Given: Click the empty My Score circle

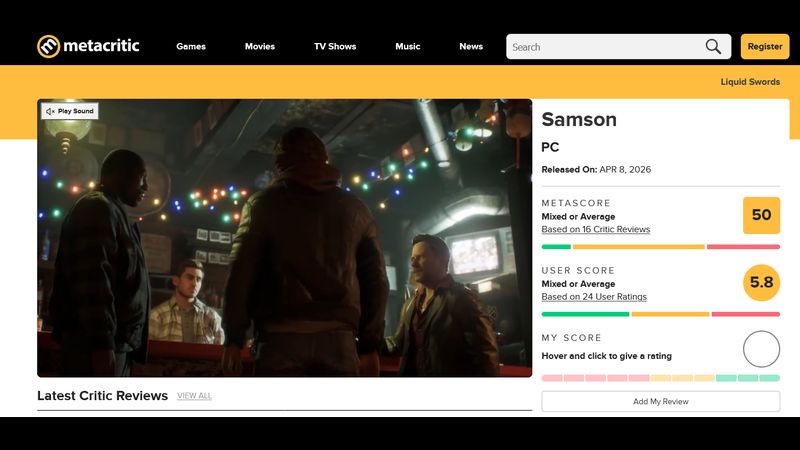Looking at the screenshot, I should click(761, 349).
